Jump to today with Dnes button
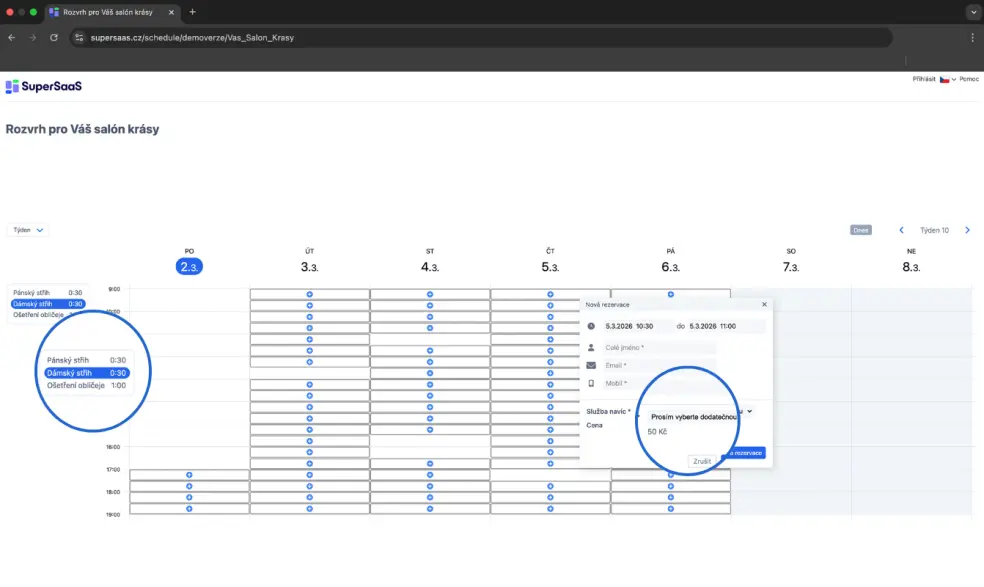The height and width of the screenshot is (587, 984). point(860,230)
